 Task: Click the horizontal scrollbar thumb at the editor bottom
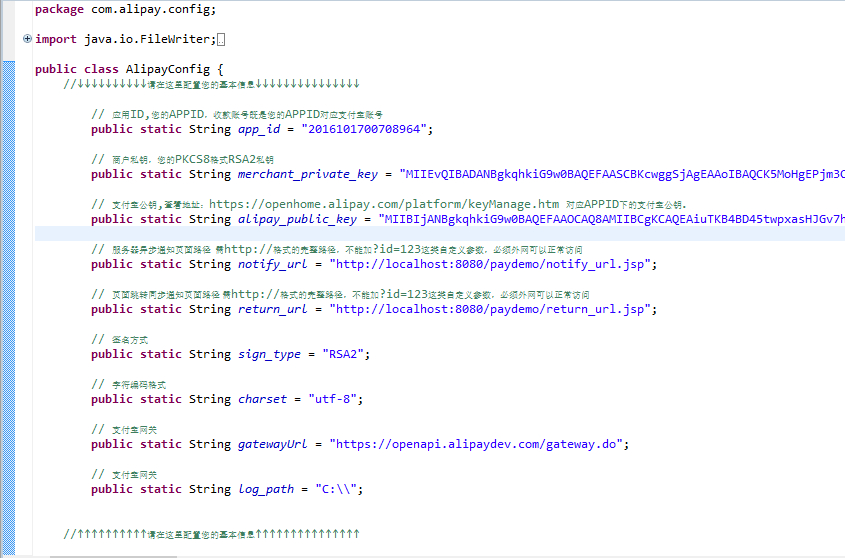[x=113, y=556]
